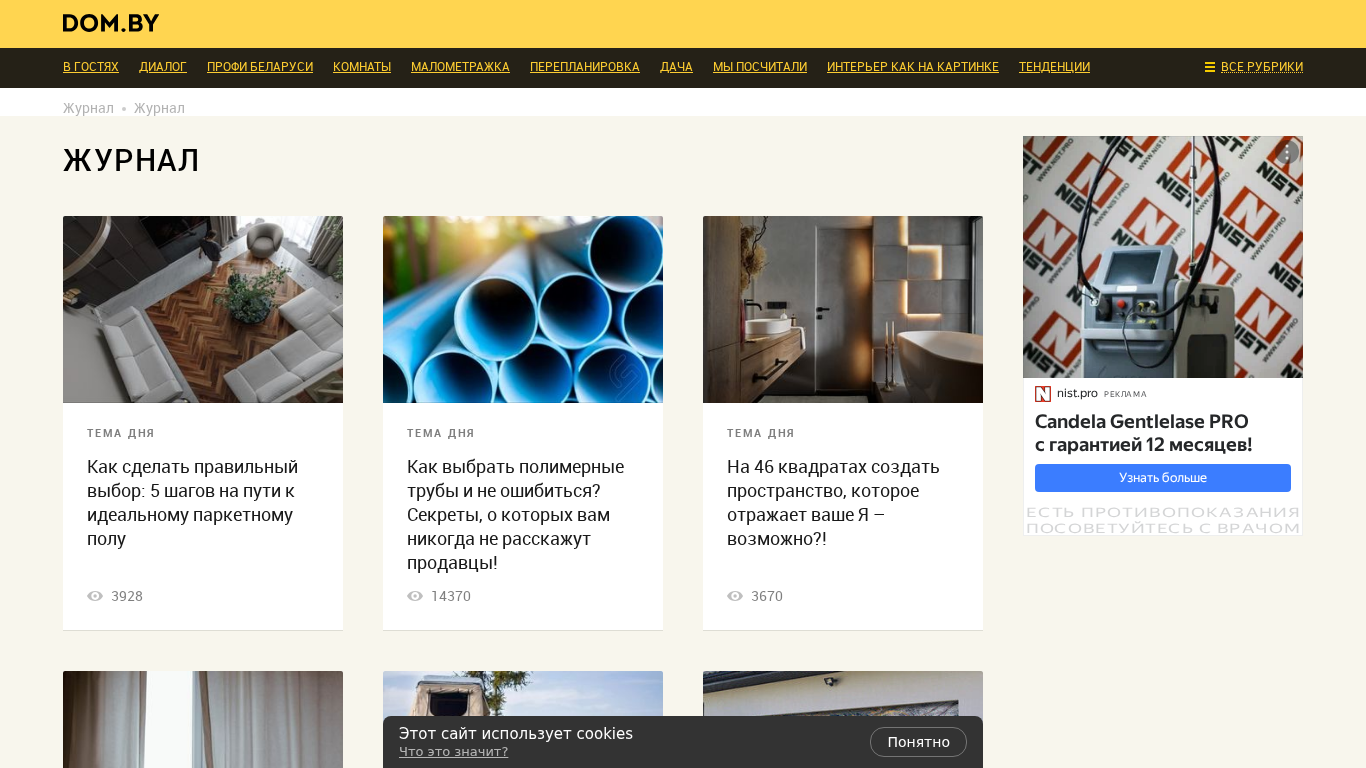The width and height of the screenshot is (1366, 768).
Task: Open the curtains article thumbnail in second row
Action: [203, 719]
